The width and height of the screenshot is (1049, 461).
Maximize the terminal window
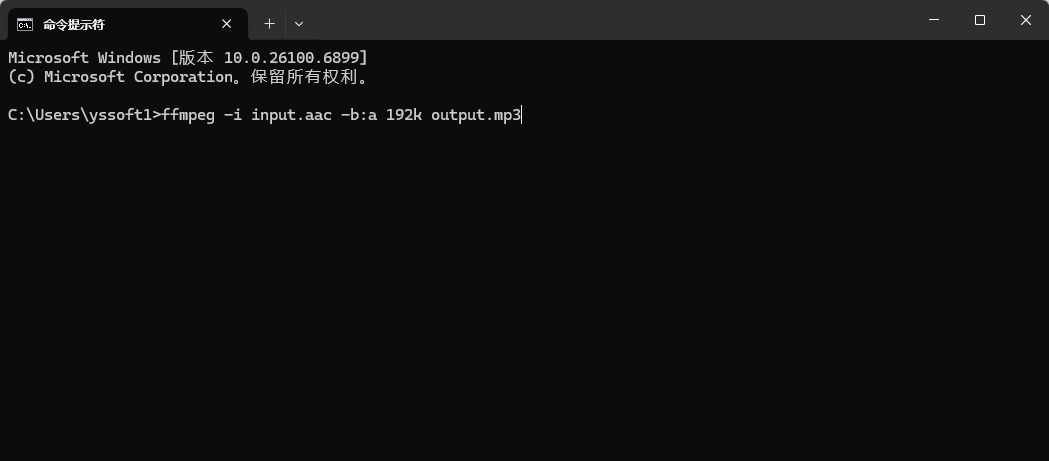(x=979, y=20)
